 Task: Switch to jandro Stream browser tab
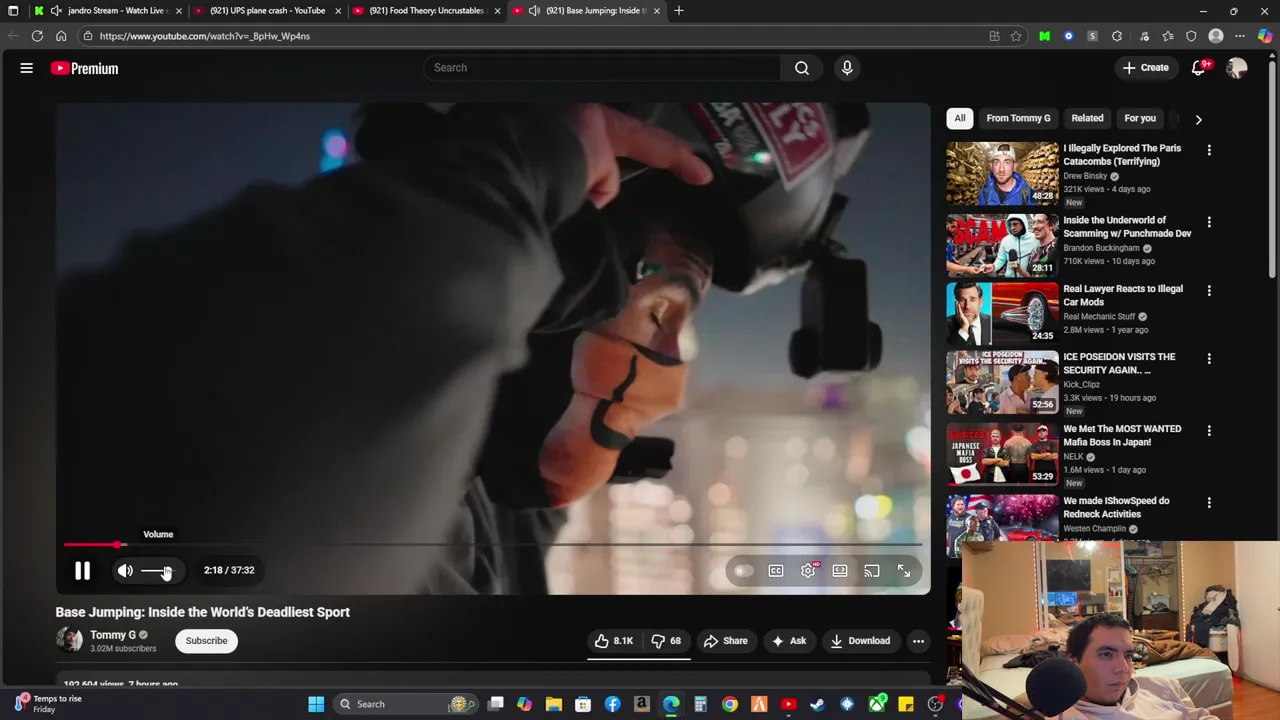click(x=108, y=10)
